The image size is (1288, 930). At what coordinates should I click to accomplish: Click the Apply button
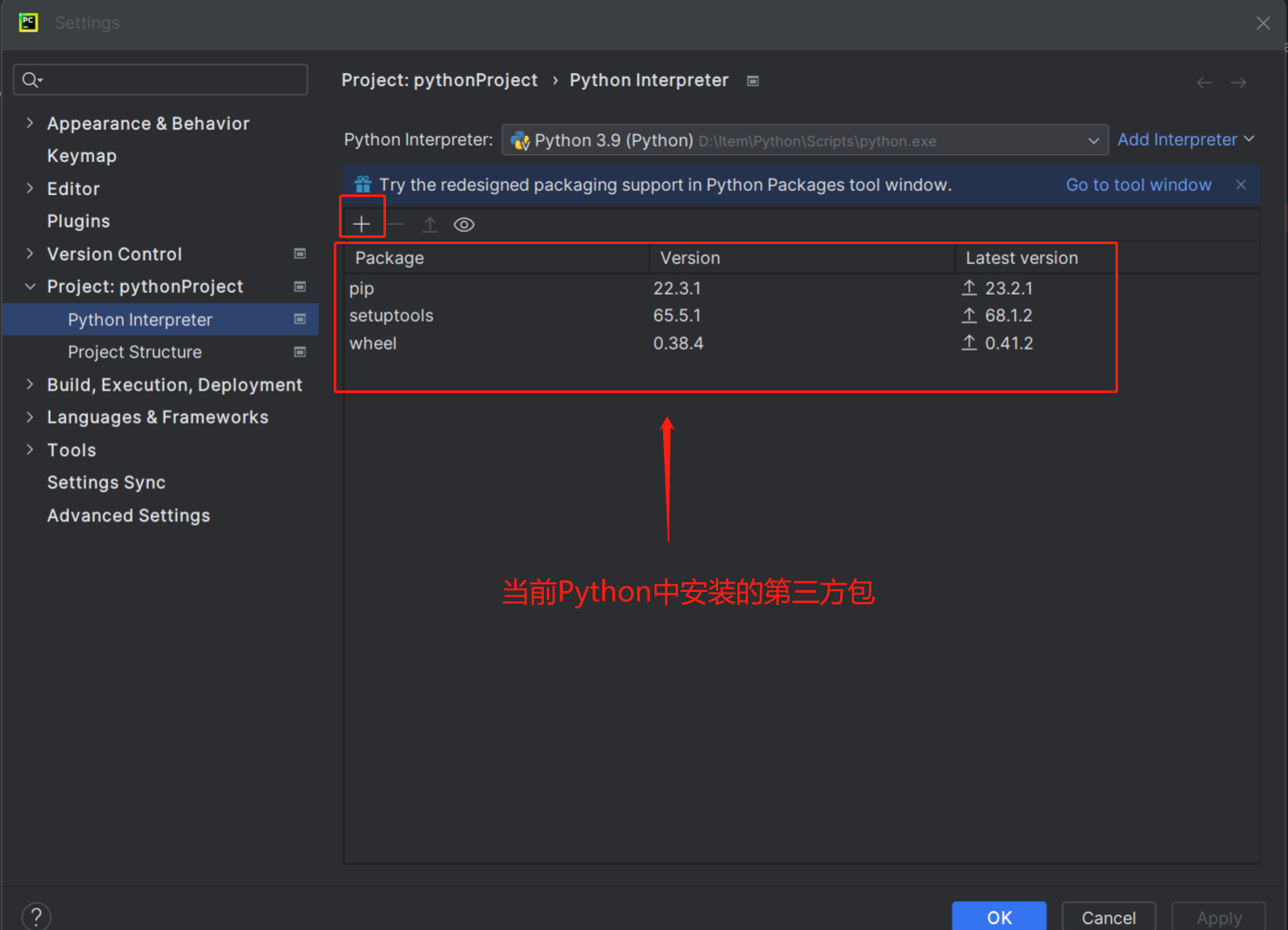(1218, 917)
